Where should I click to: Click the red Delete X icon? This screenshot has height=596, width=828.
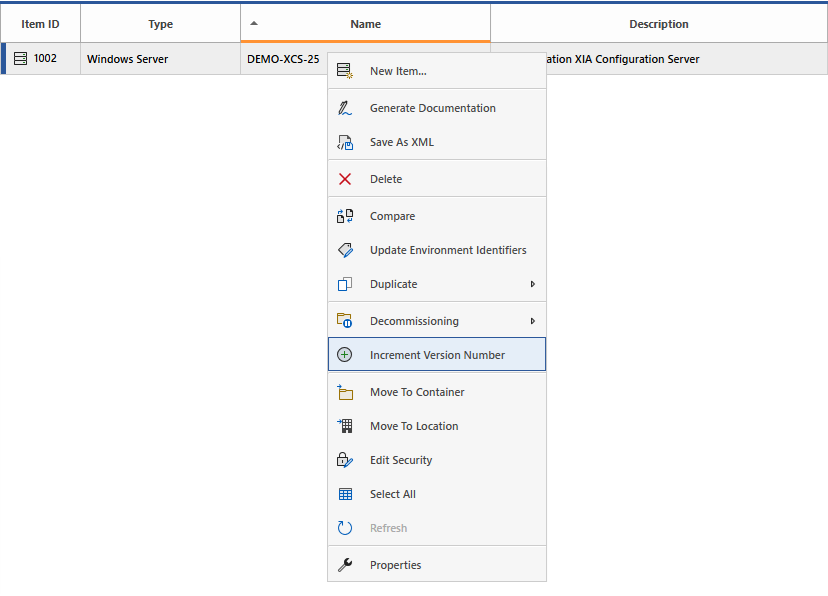pyautogui.click(x=345, y=179)
